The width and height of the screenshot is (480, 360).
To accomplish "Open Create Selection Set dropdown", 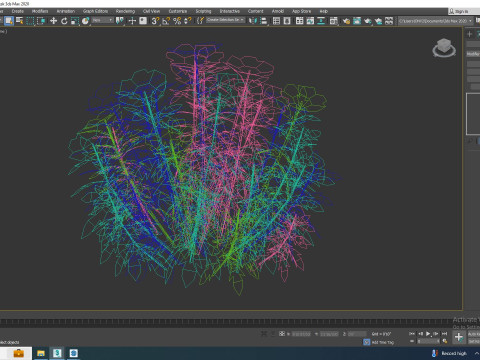I will pos(225,20).
